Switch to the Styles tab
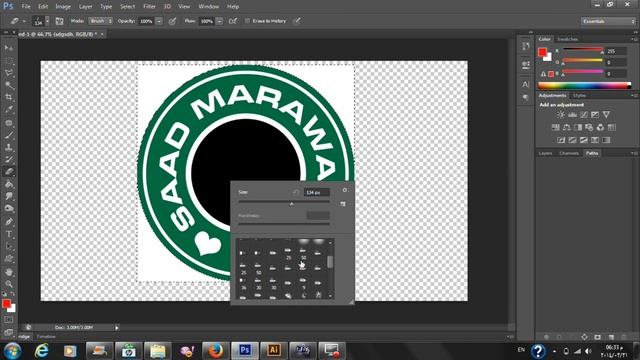 pos(579,96)
